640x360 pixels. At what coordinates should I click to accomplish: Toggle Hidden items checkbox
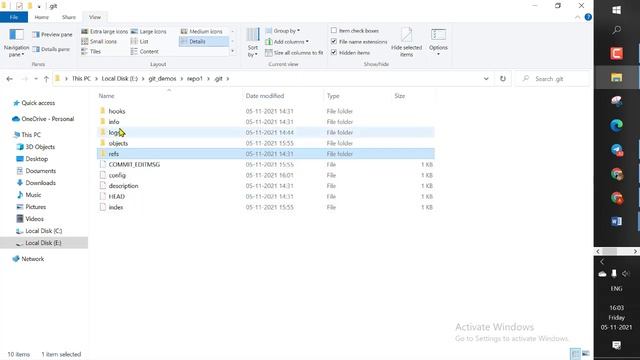pyautogui.click(x=334, y=53)
